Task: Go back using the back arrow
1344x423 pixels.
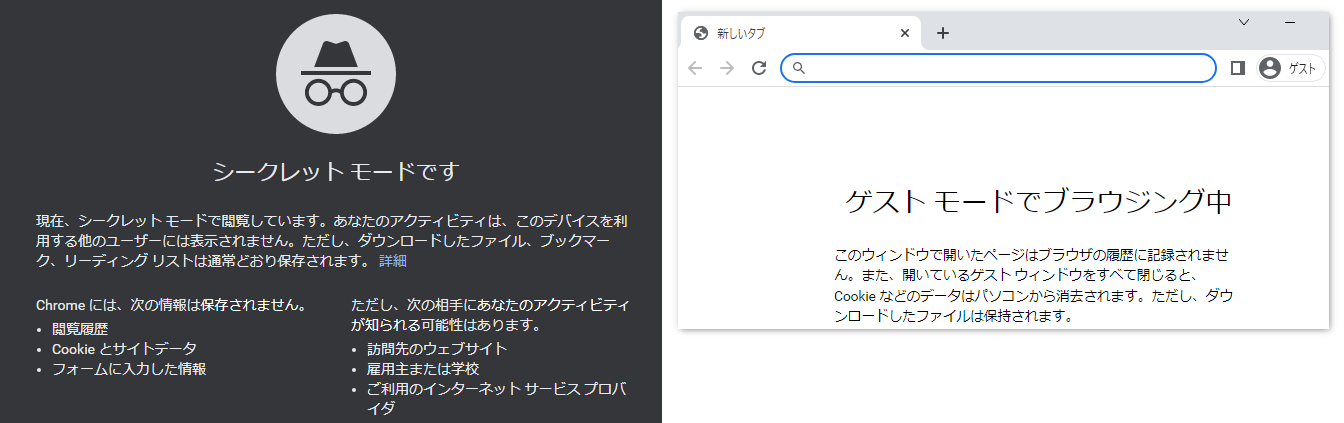Action: 695,68
